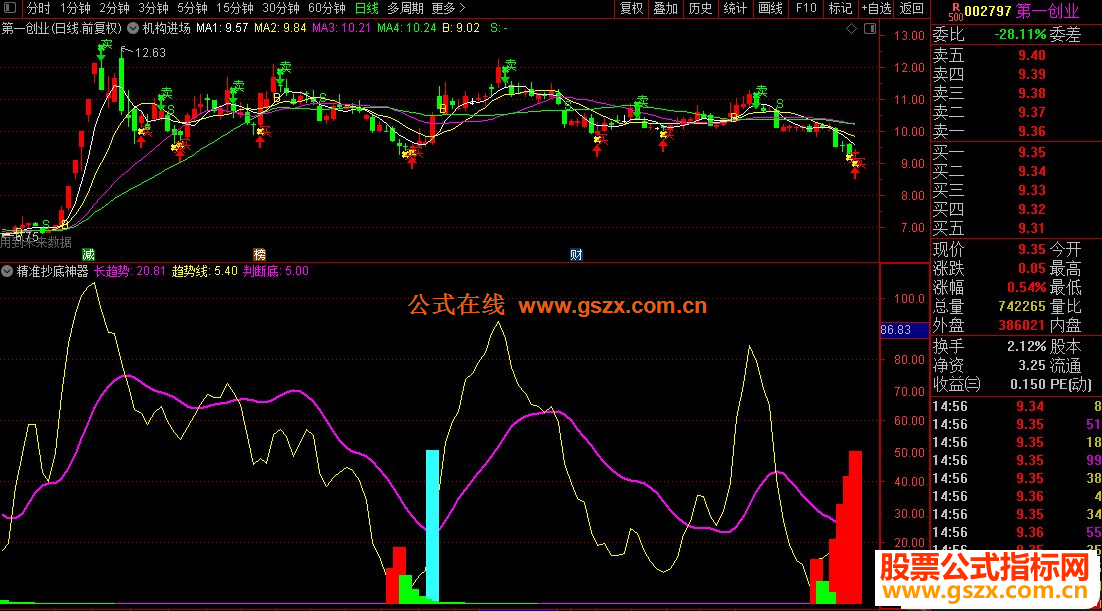Image resolution: width=1102 pixels, height=611 pixels.
Task: Click the 财 financial event marker
Action: point(576,255)
